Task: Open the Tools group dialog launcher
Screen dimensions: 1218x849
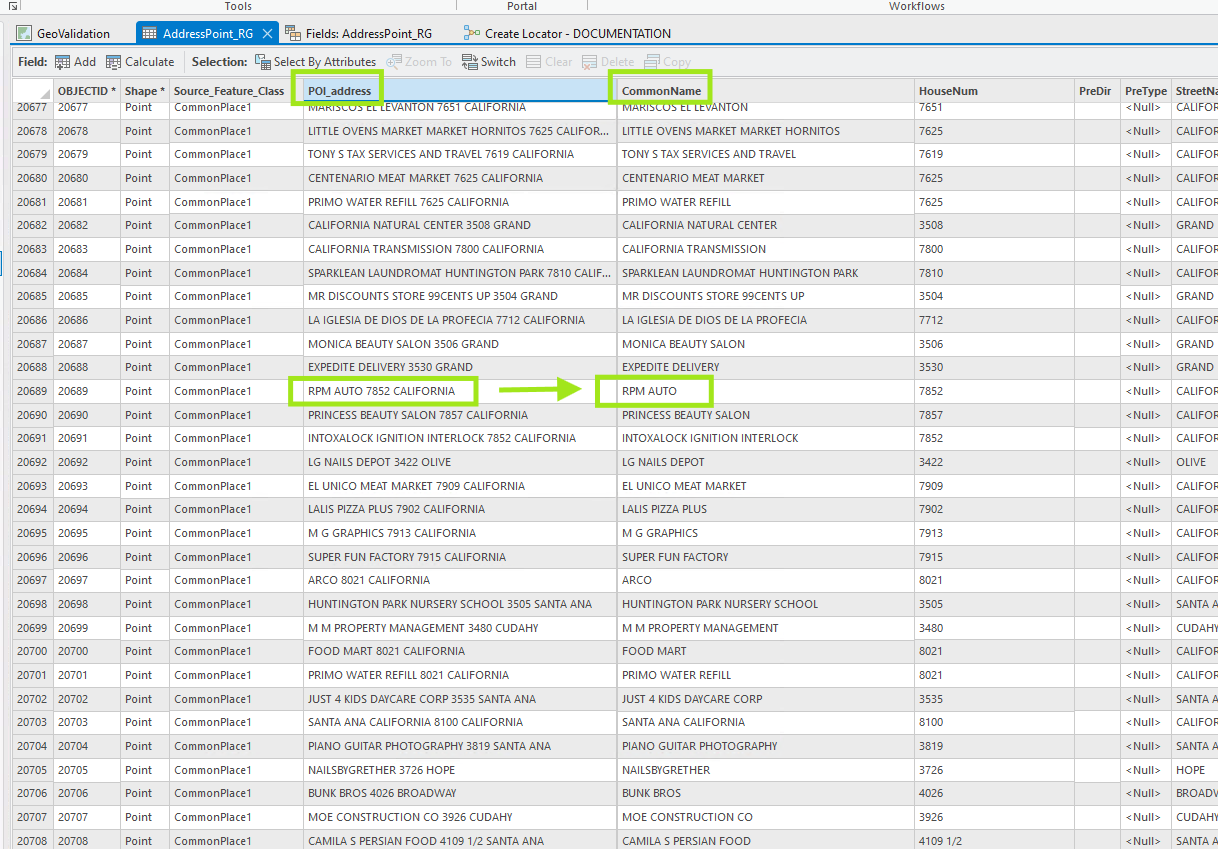Action: [12, 6]
